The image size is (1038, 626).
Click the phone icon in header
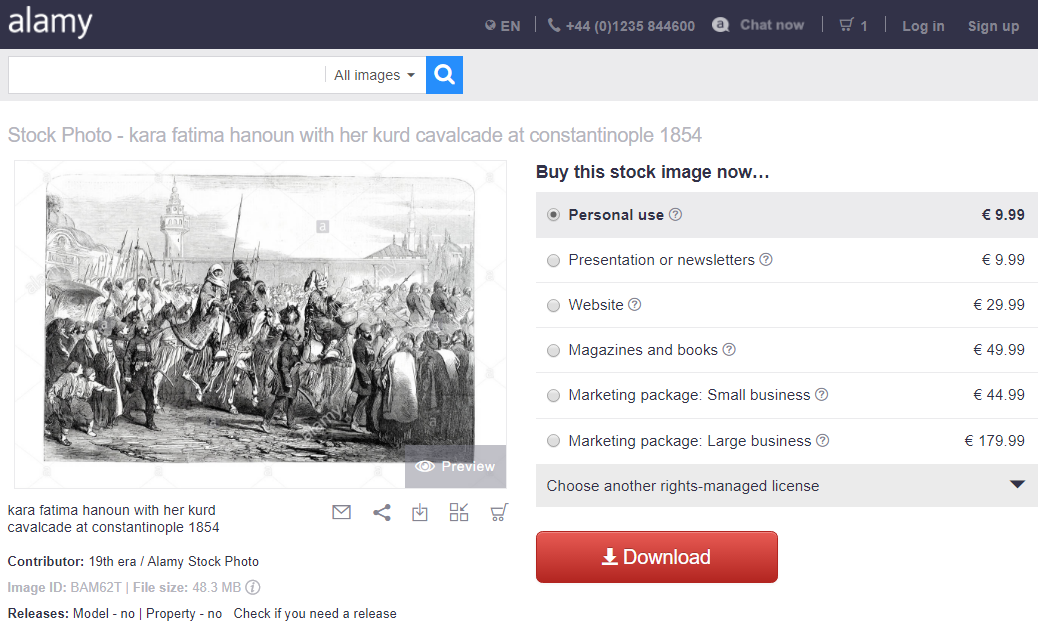[554, 25]
